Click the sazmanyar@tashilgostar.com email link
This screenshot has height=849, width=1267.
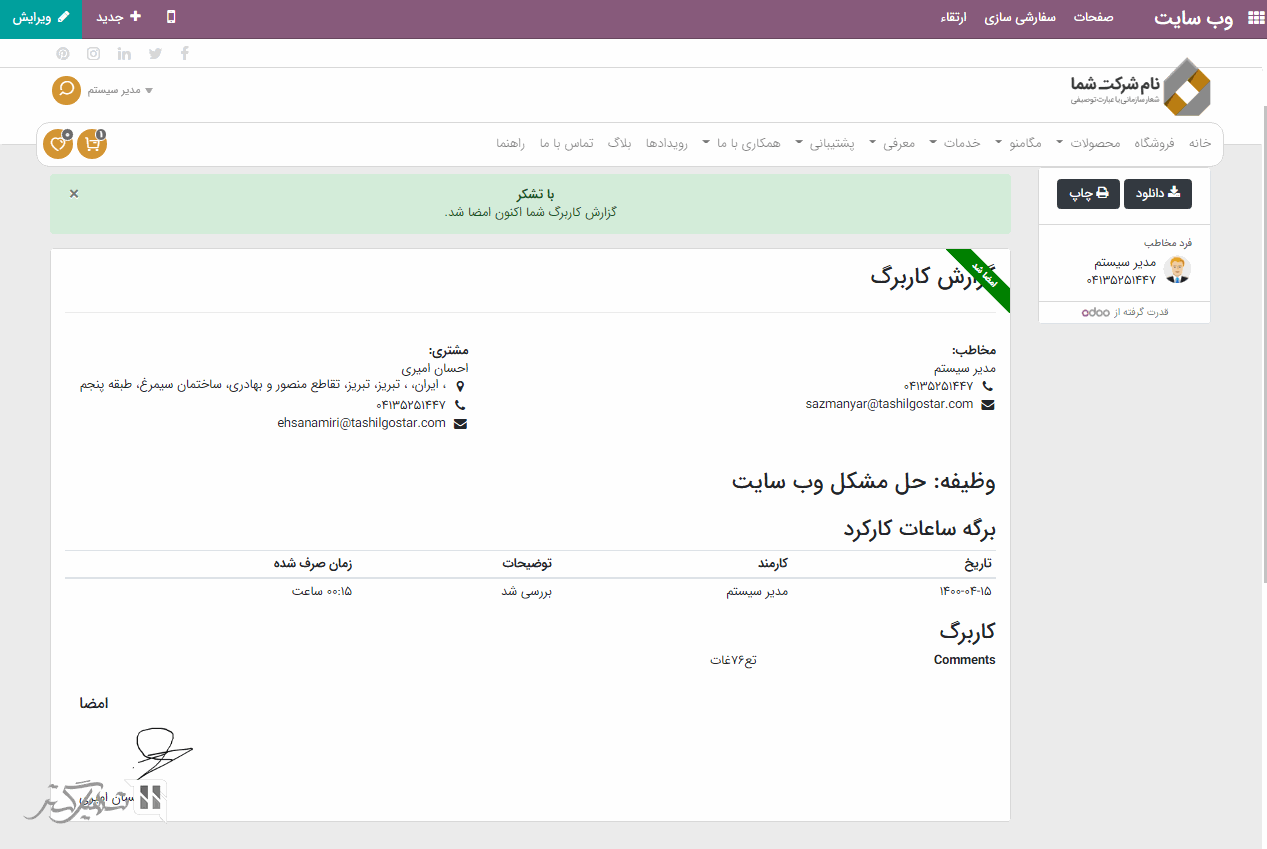889,404
